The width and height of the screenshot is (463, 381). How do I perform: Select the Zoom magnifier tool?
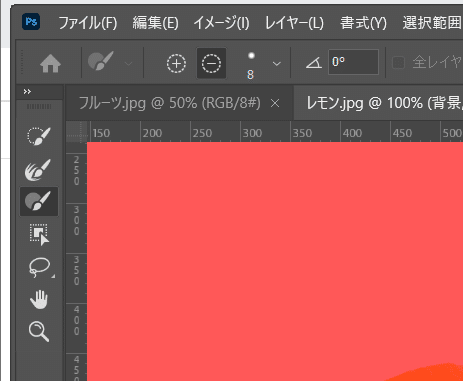(39, 331)
